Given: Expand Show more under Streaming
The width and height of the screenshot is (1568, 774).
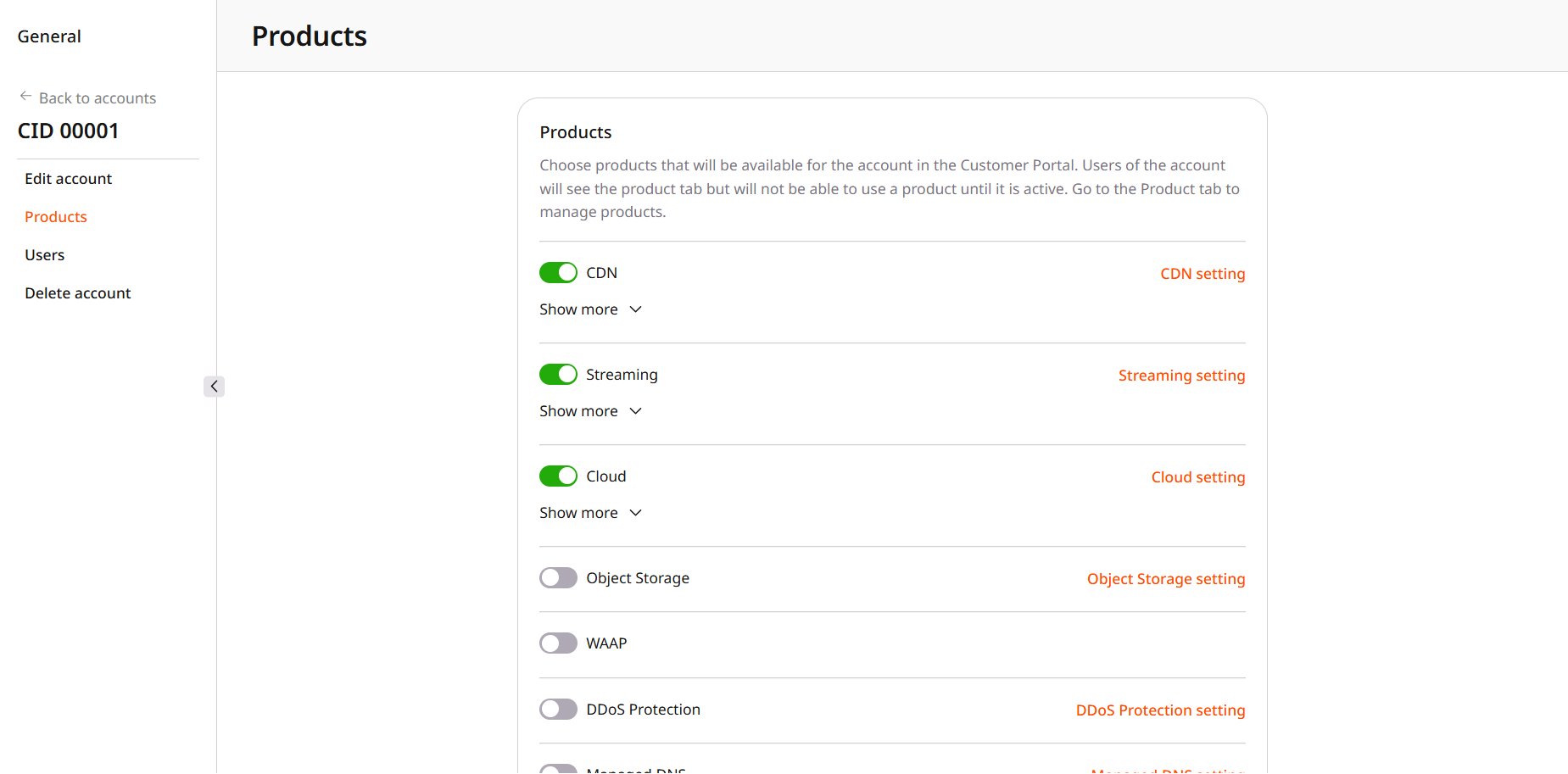Looking at the screenshot, I should click(x=591, y=411).
